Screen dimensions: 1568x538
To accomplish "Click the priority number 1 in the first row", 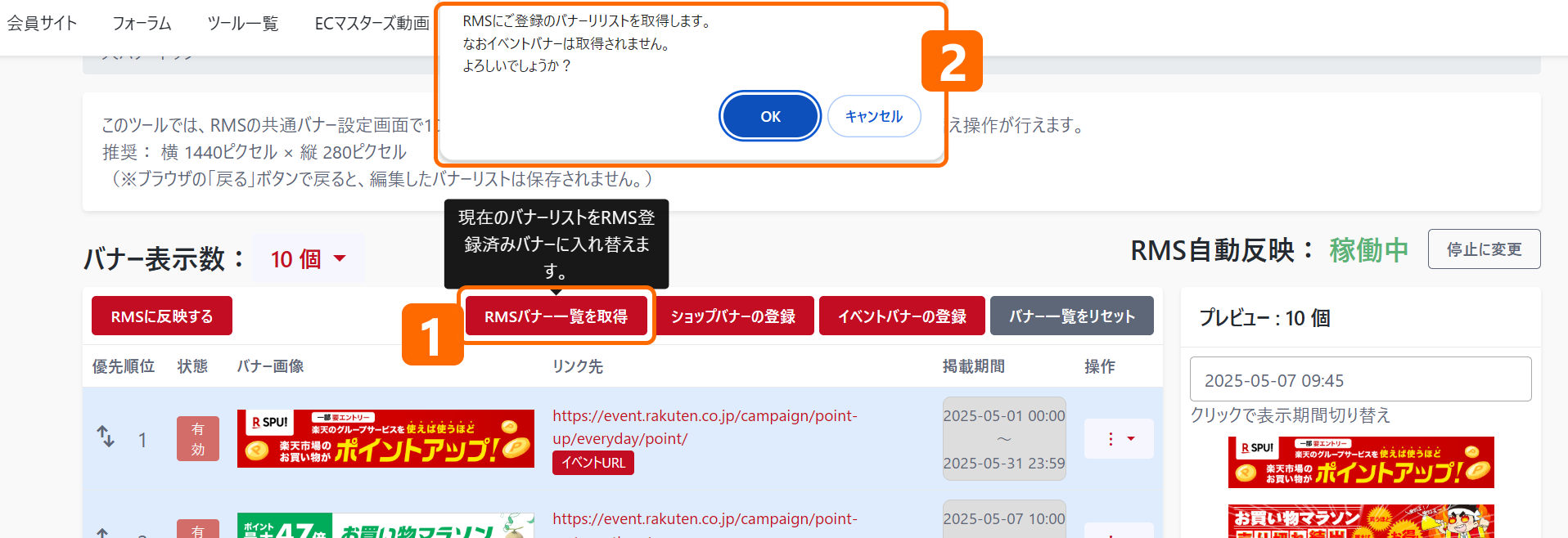I will click(142, 440).
